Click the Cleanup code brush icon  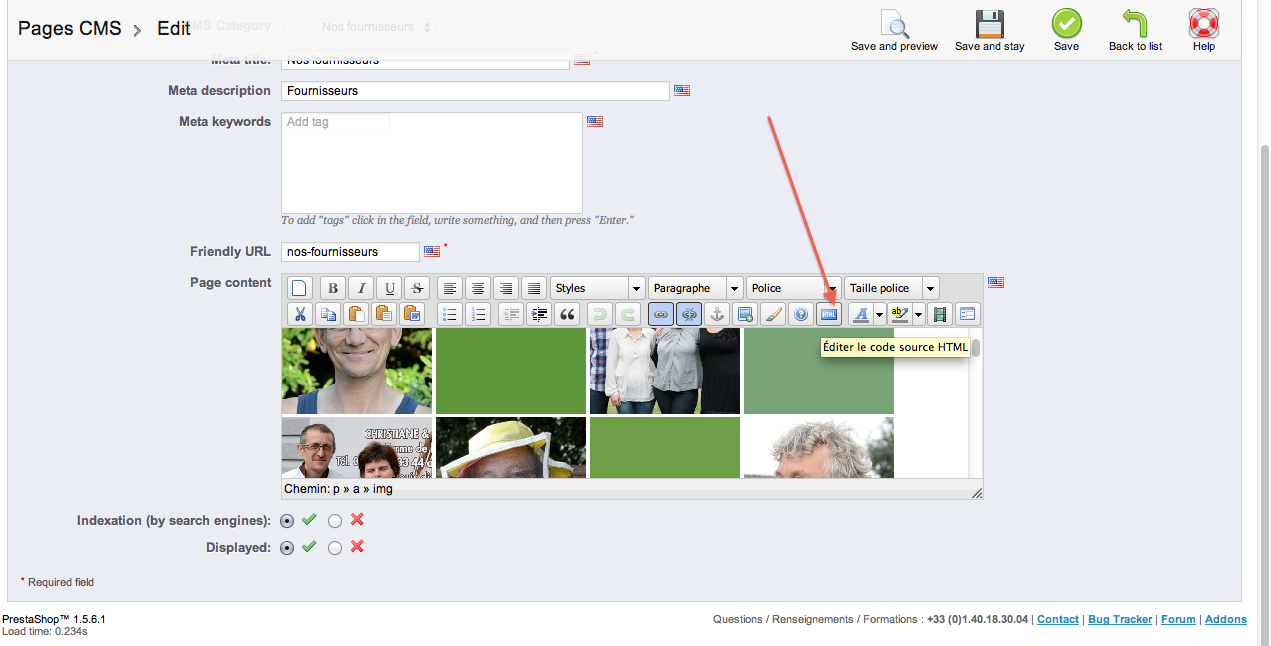click(x=772, y=314)
